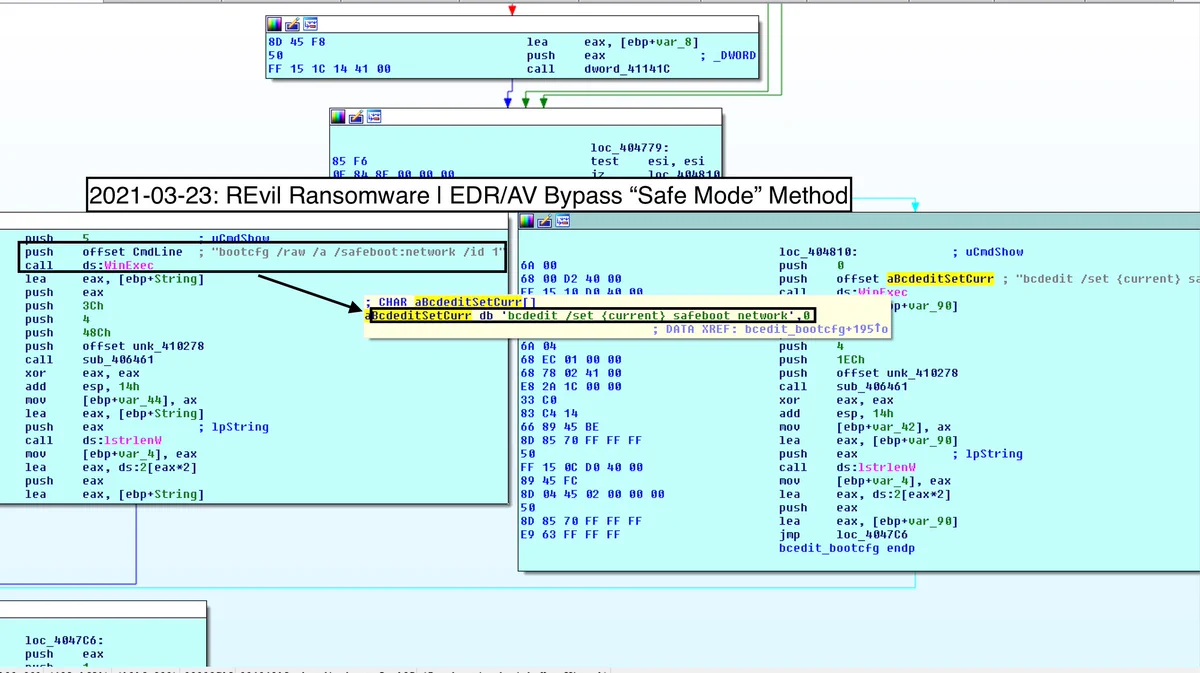Select [ebp+var_42], ax operand
The image size is (1200, 673).
click(894, 427)
